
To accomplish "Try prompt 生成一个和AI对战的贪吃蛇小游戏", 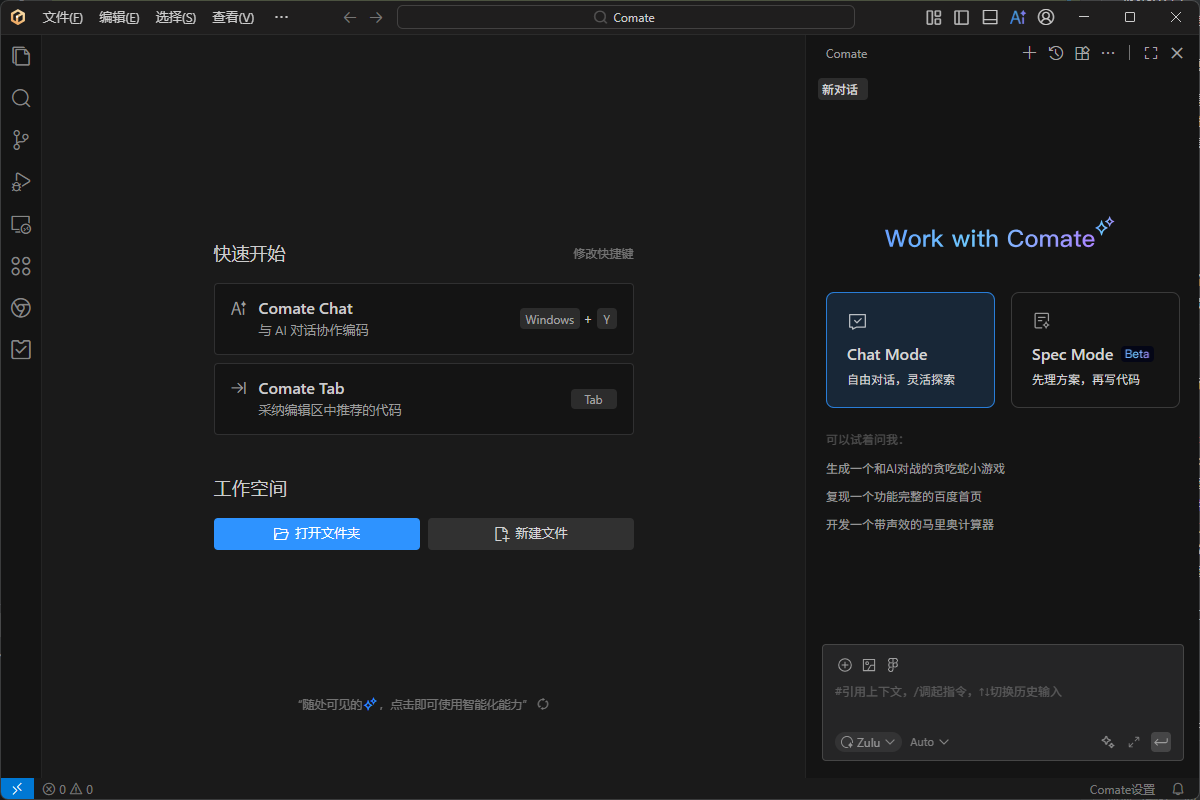I will point(915,468).
